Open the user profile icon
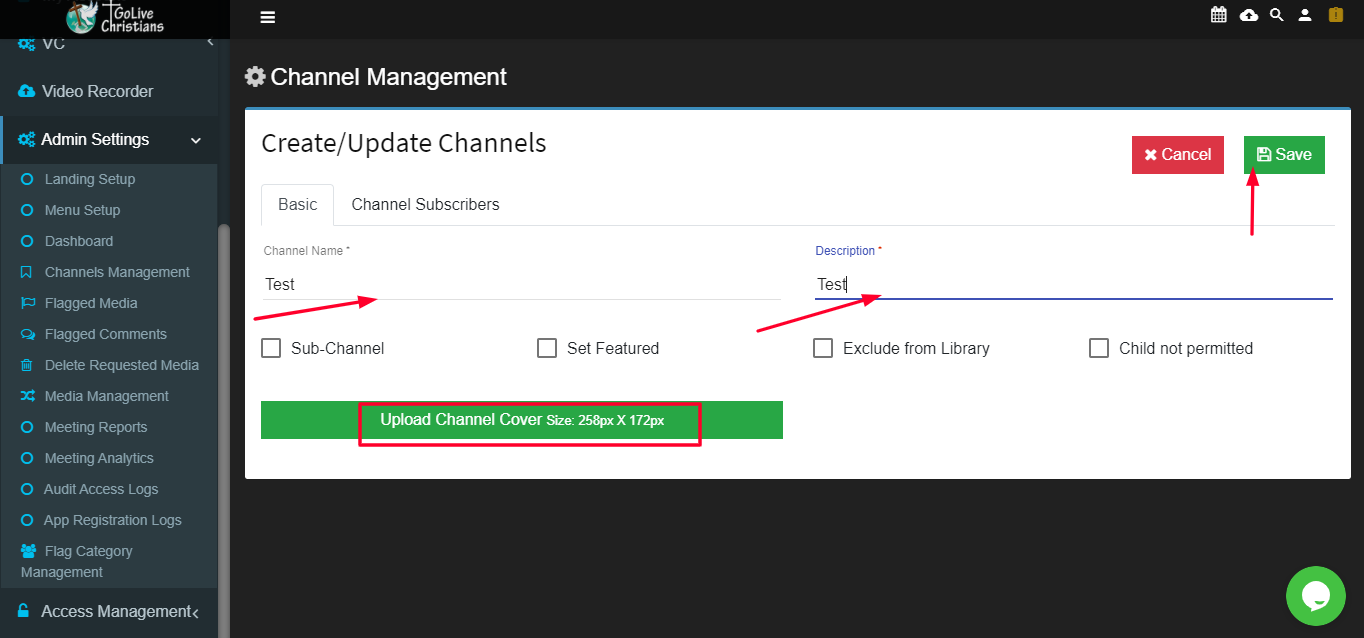 tap(1305, 15)
